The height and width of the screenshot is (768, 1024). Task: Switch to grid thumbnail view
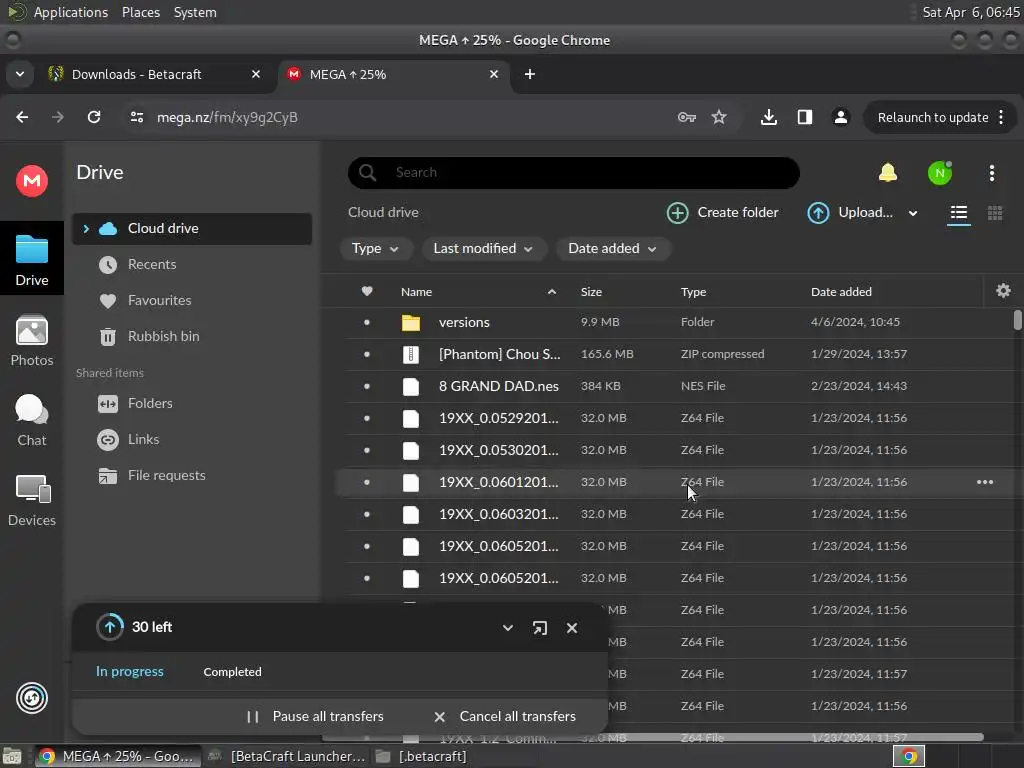tap(995, 213)
